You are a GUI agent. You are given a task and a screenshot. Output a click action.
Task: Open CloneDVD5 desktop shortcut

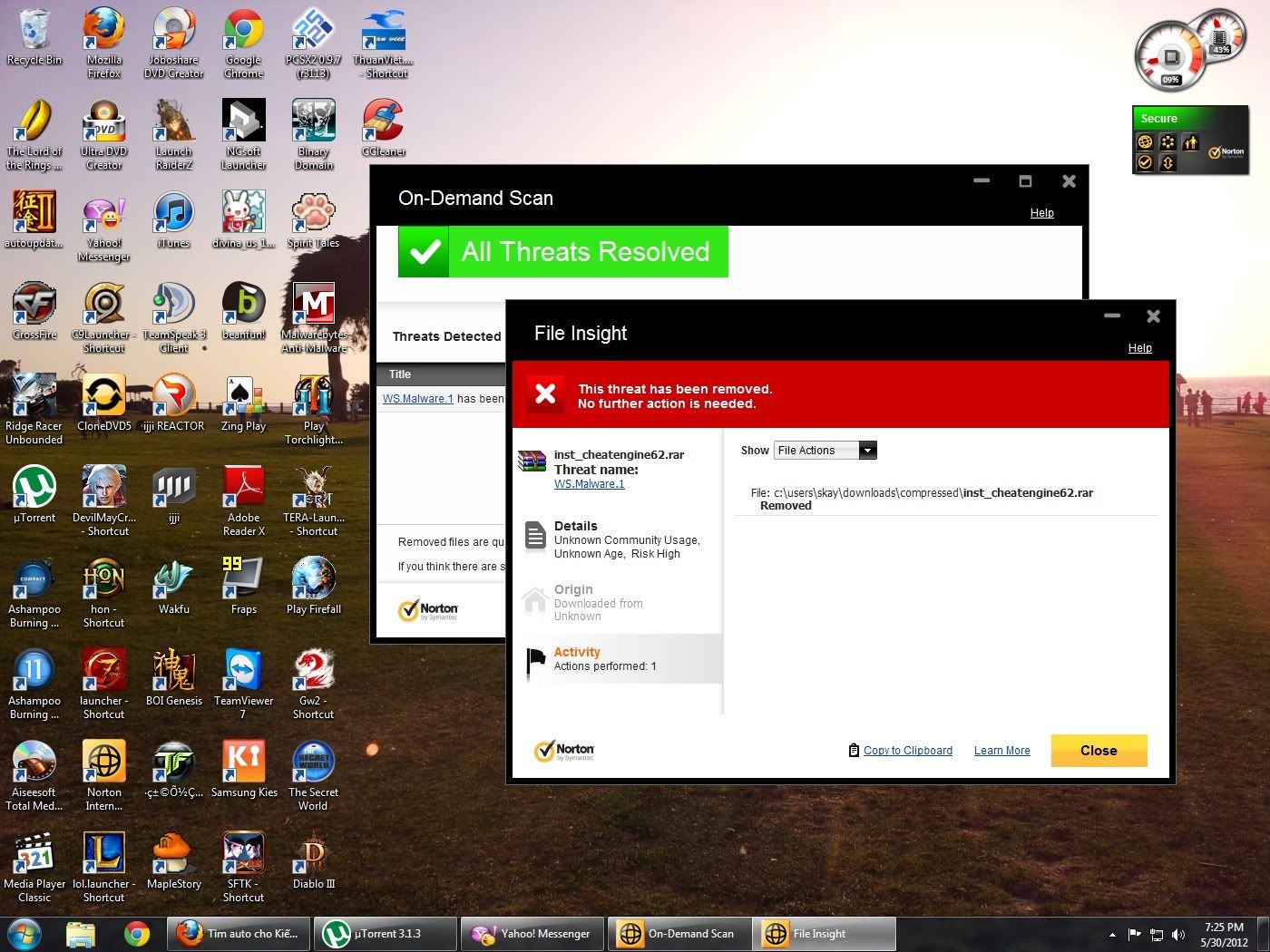(103, 402)
